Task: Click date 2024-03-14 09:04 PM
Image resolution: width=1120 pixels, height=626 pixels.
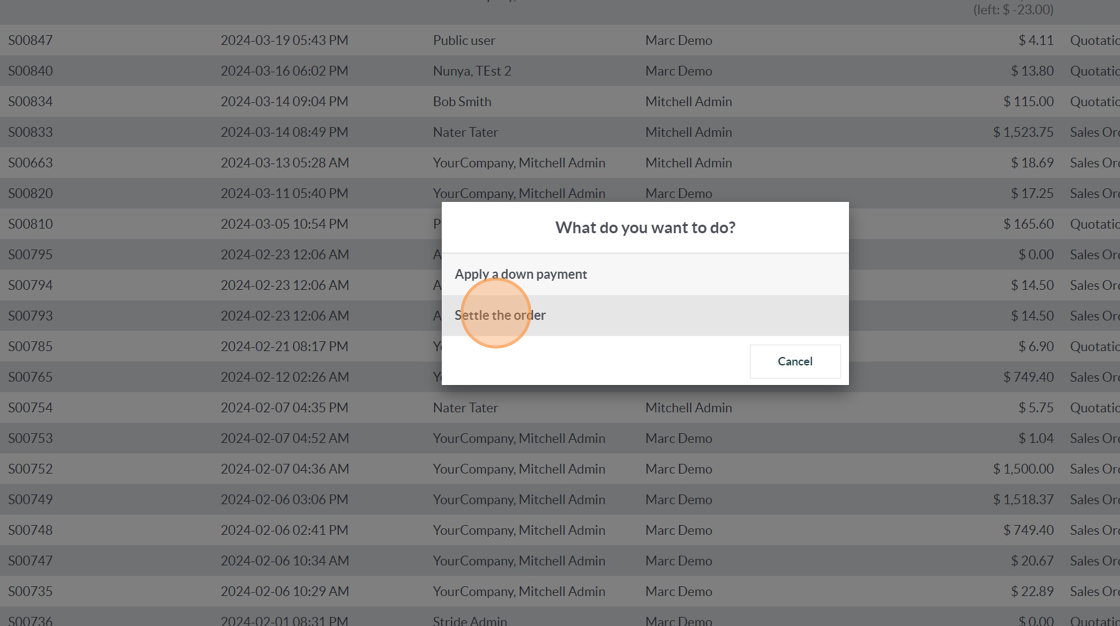Action: coord(284,102)
